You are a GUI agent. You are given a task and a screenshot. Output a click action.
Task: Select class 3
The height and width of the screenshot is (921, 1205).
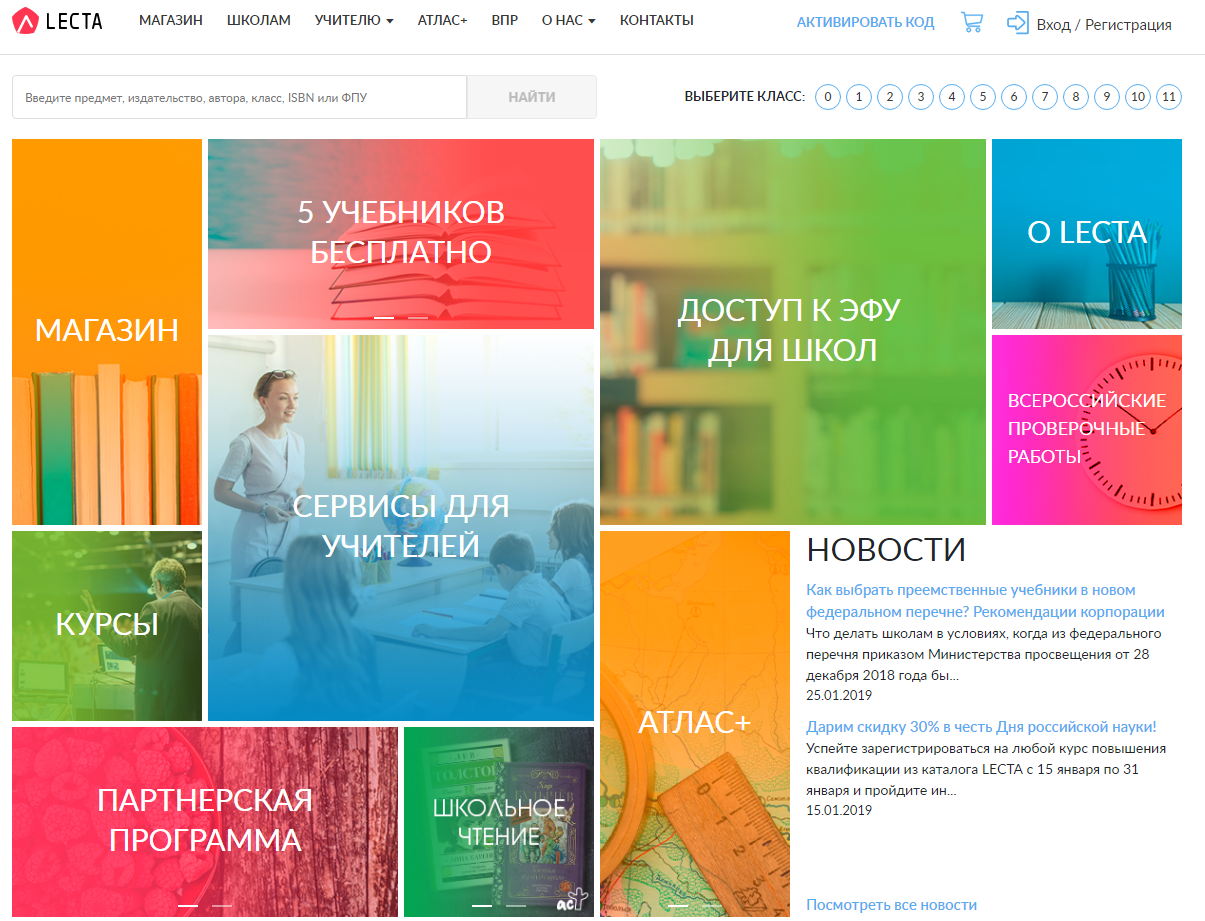921,97
